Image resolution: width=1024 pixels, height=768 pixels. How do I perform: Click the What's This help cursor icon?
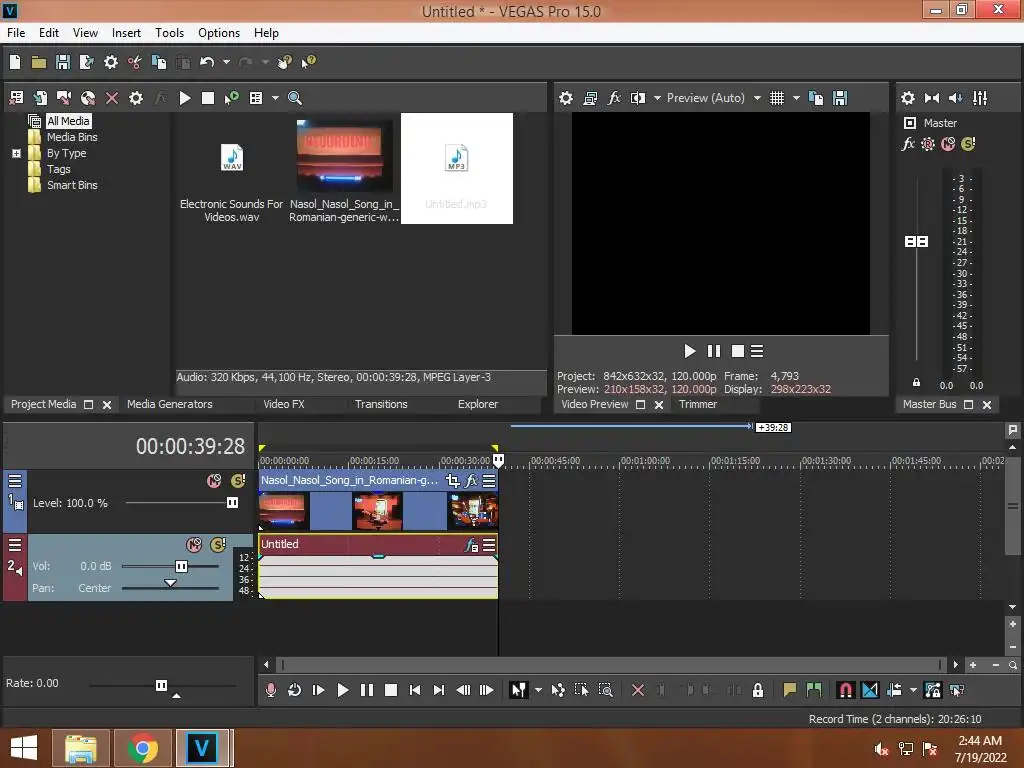pos(308,62)
